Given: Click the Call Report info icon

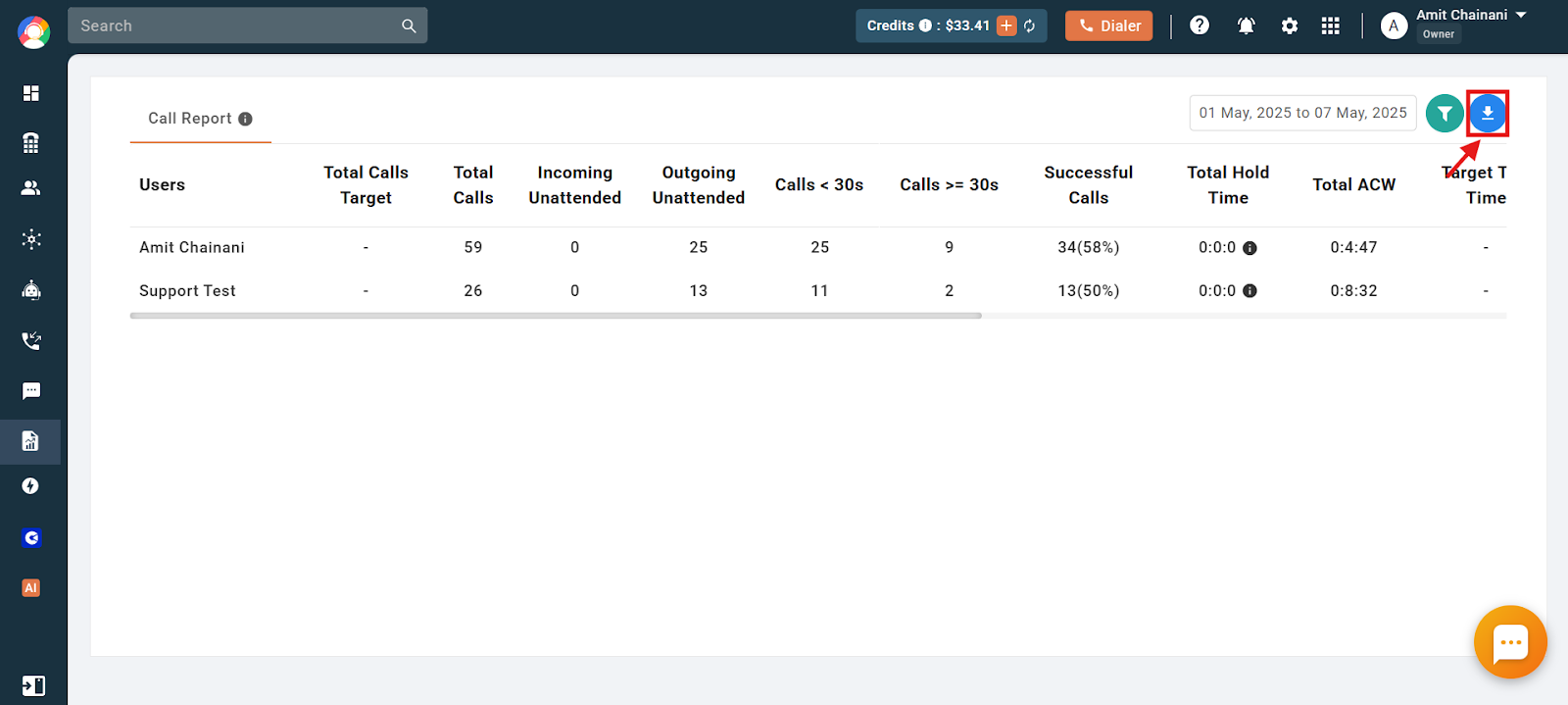Looking at the screenshot, I should pyautogui.click(x=245, y=119).
